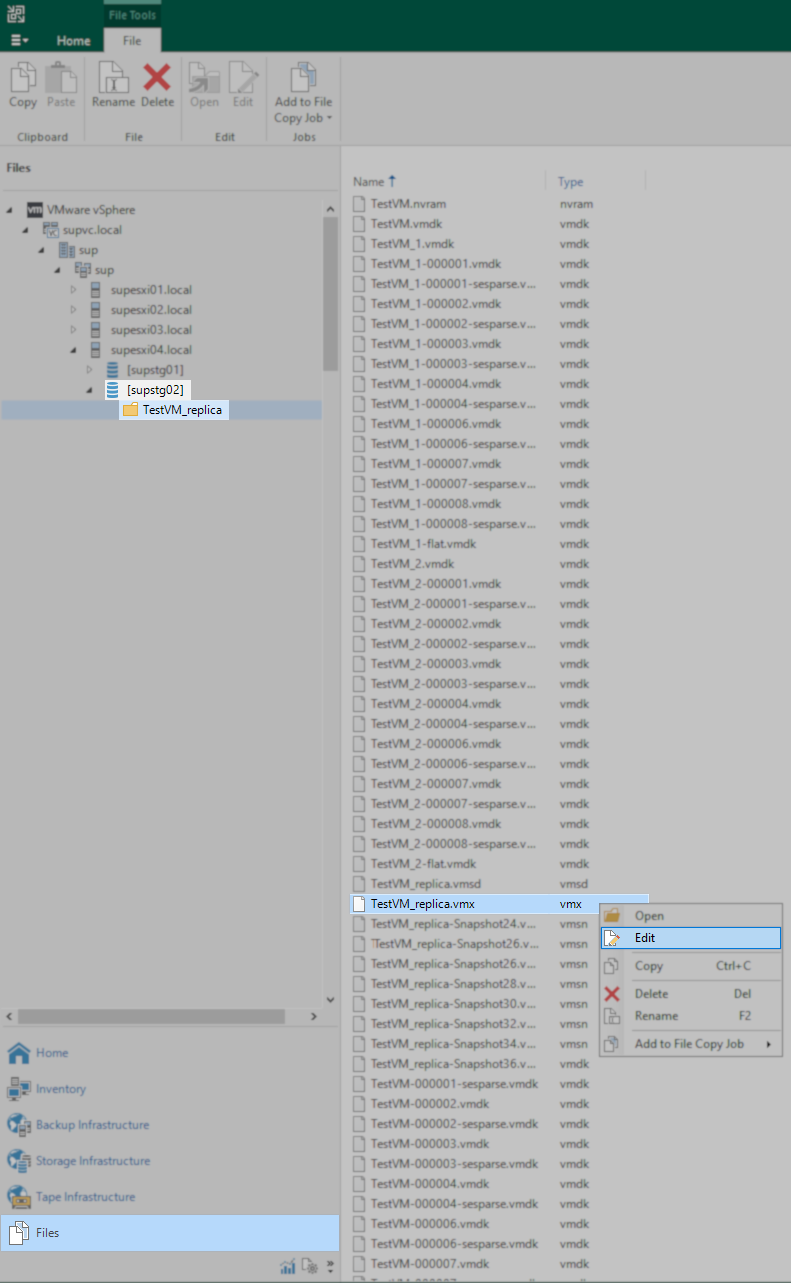Click the TestVM_1-000001.vmdk file icon
The image size is (791, 1283).
359,264
